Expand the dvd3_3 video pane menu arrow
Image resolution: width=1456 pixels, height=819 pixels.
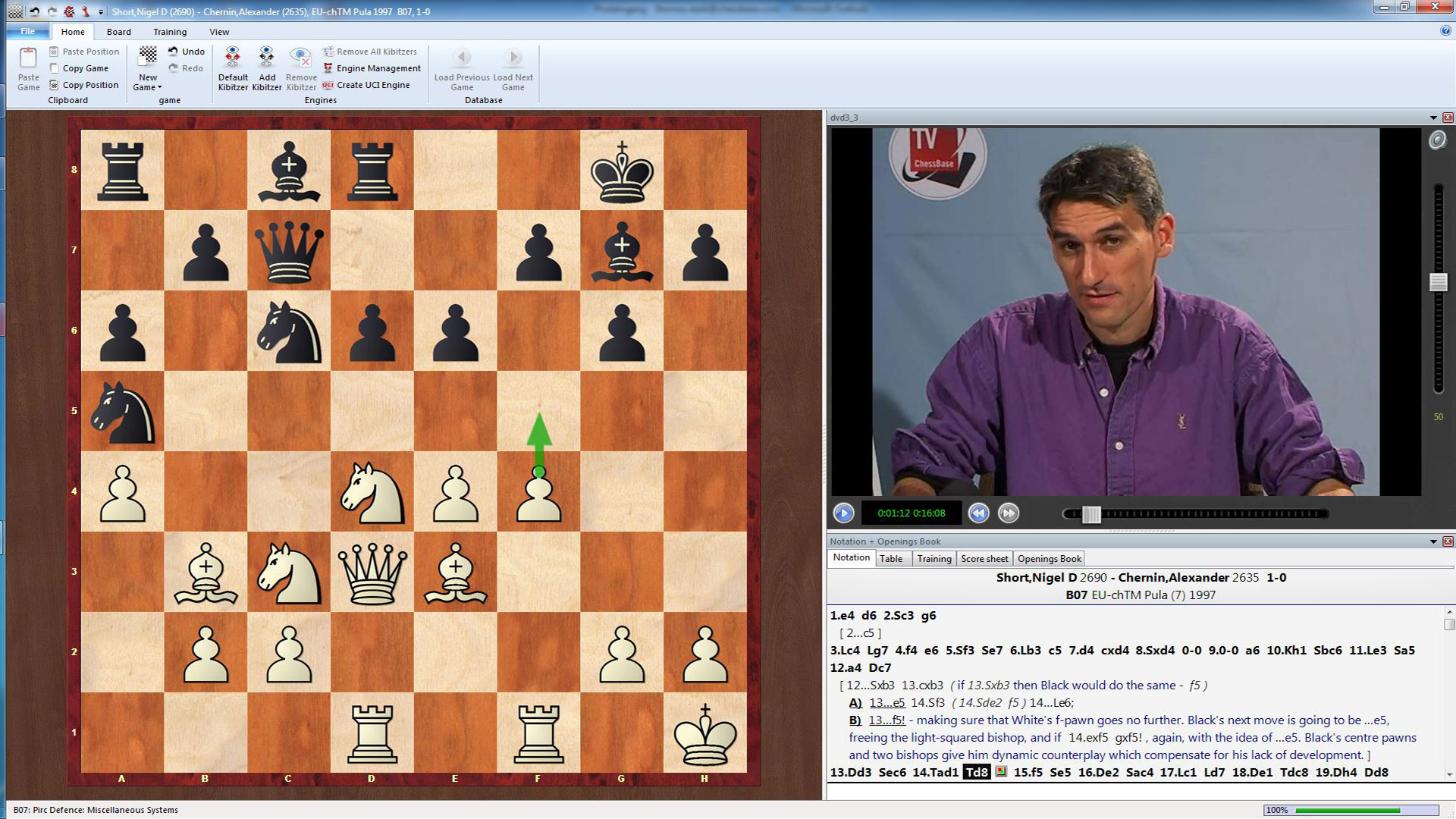point(1432,118)
